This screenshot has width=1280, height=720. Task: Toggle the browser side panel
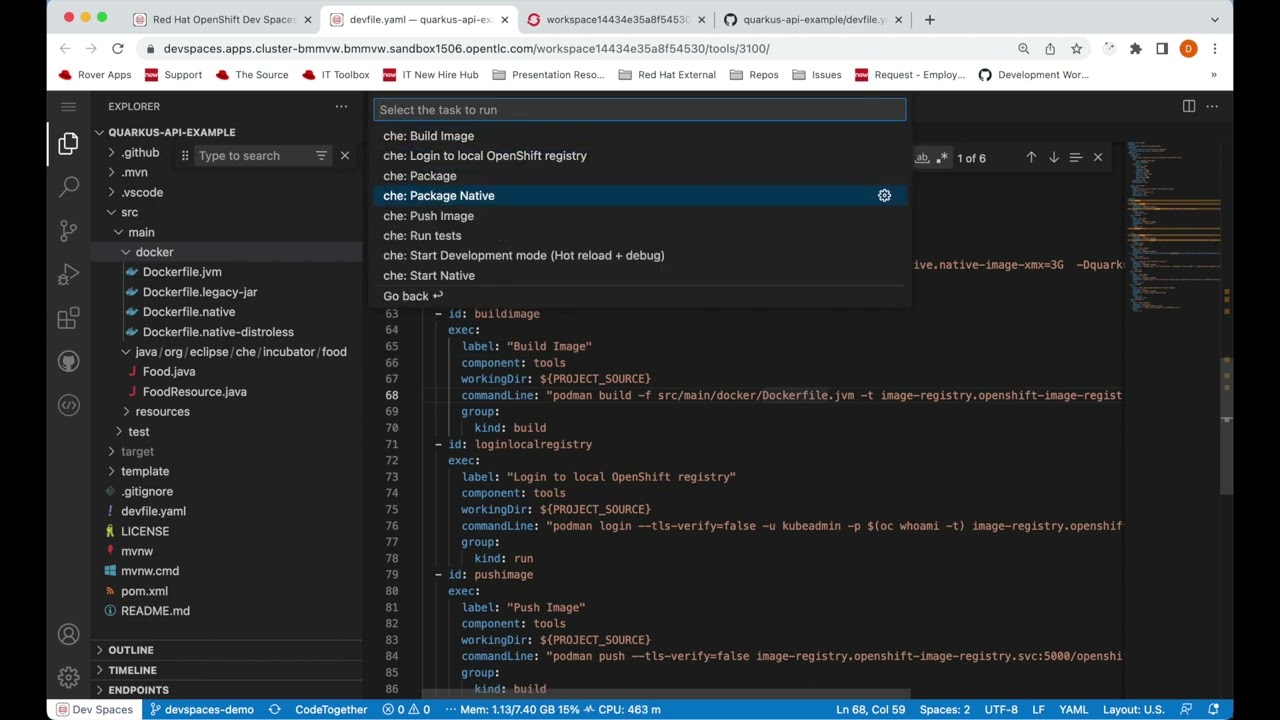(x=1162, y=48)
